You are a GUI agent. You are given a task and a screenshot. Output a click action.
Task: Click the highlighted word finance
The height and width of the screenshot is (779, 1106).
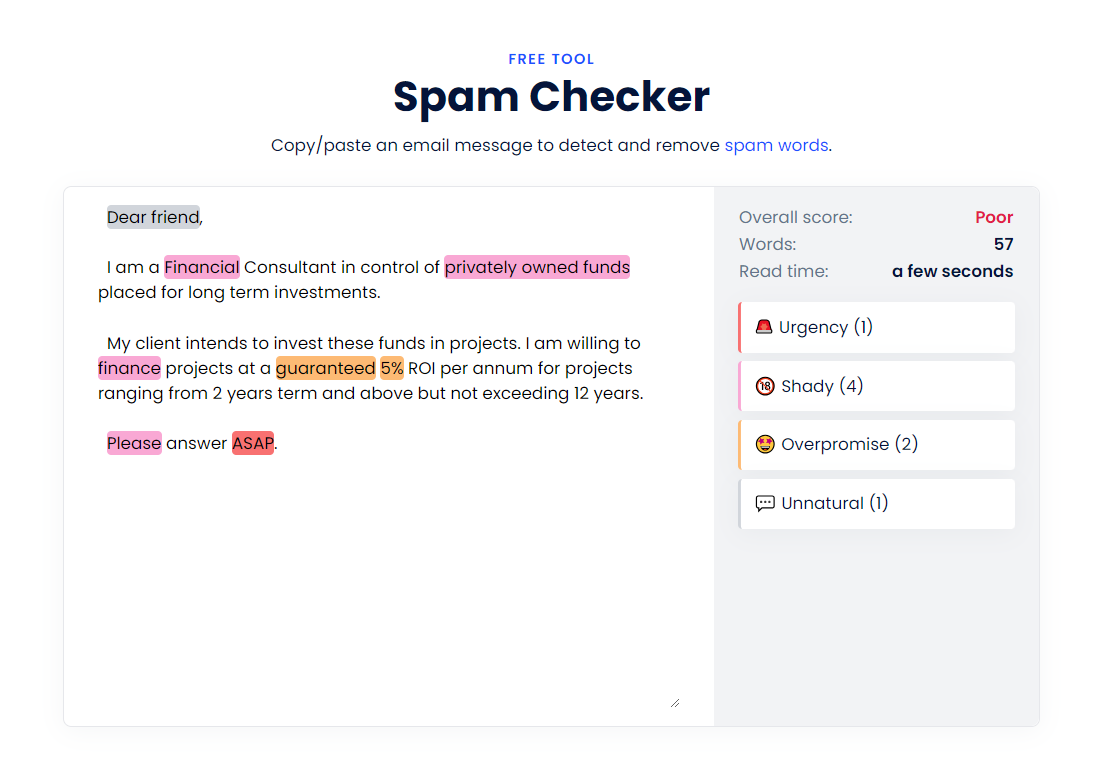tap(129, 368)
